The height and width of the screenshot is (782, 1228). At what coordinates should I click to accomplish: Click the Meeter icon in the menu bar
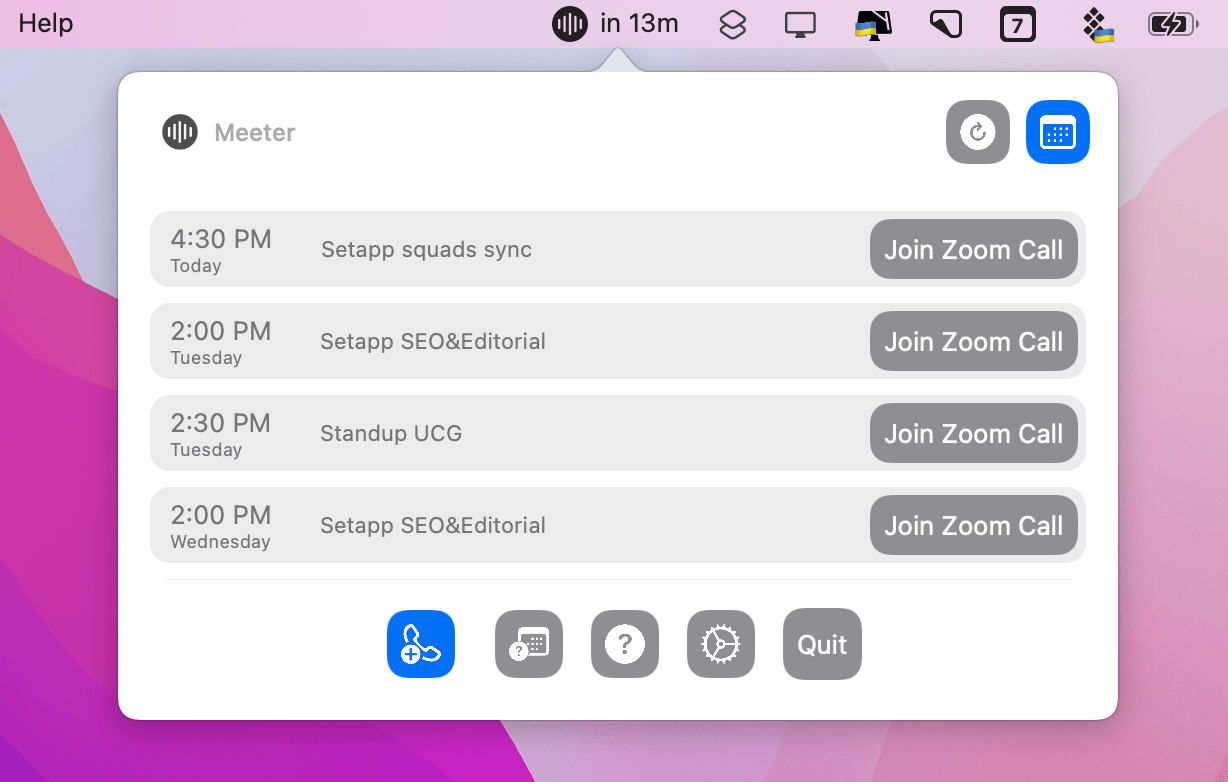[x=569, y=23]
